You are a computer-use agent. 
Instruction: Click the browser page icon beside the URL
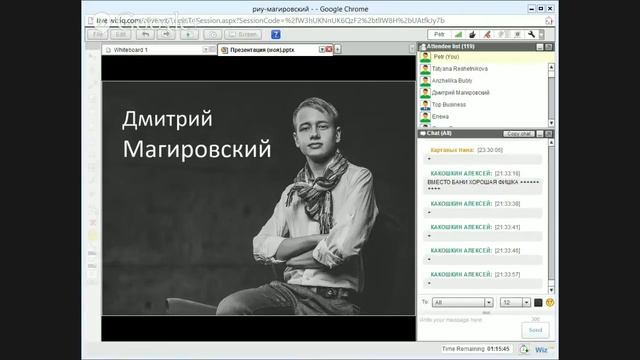click(91, 20)
